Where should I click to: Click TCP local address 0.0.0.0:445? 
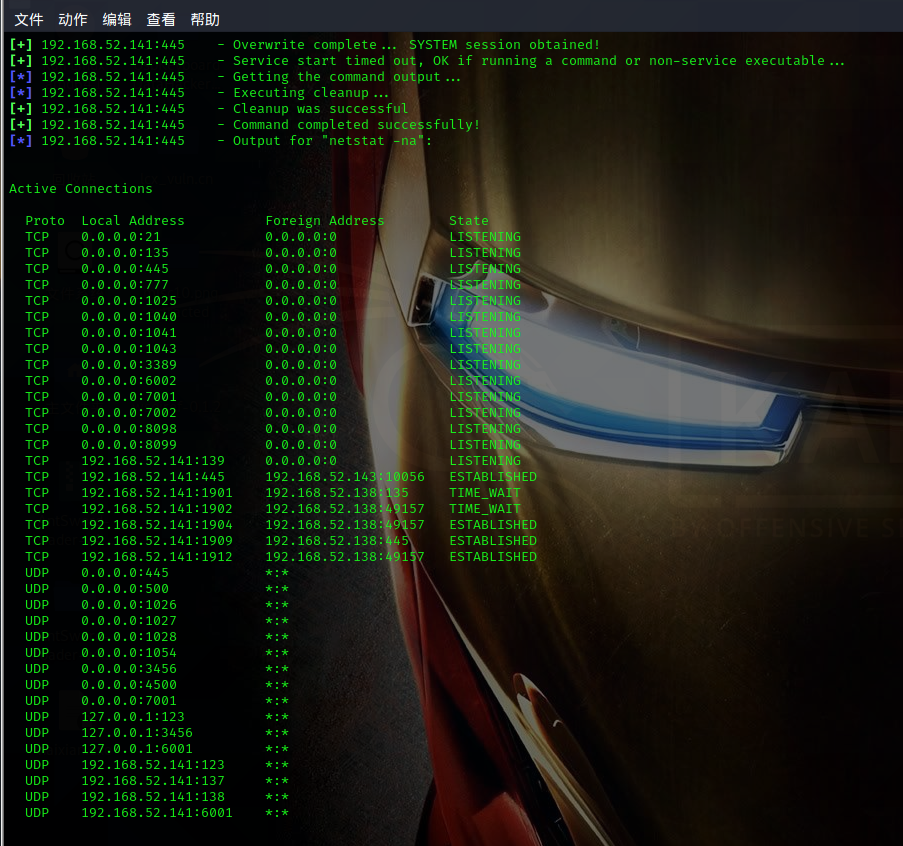pyautogui.click(x=125, y=269)
